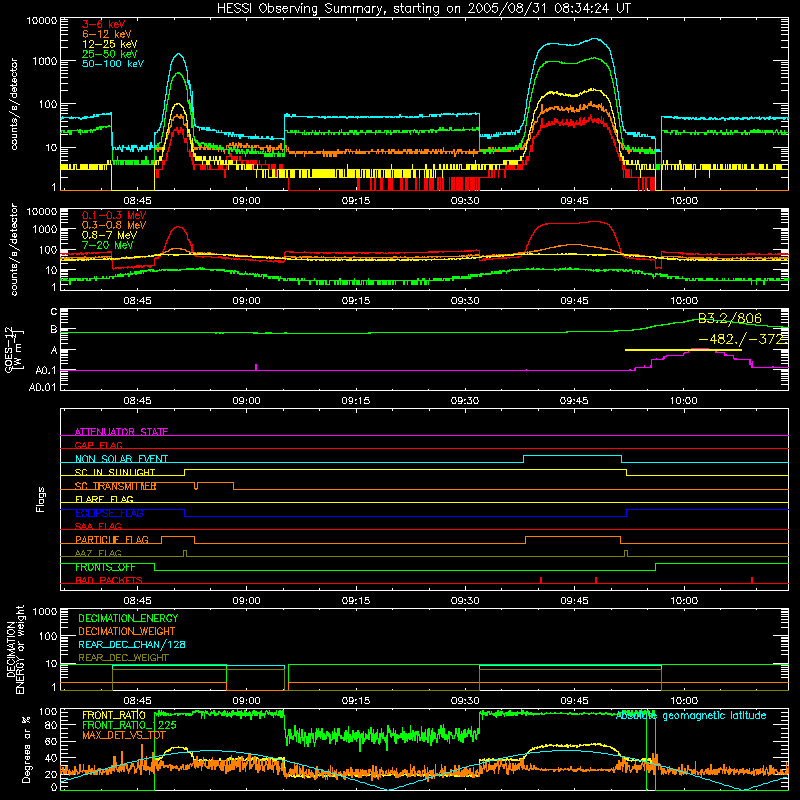Click the NON_SOLAR_EVENT flag label
Viewport: 800px width, 800px height.
tap(121, 459)
